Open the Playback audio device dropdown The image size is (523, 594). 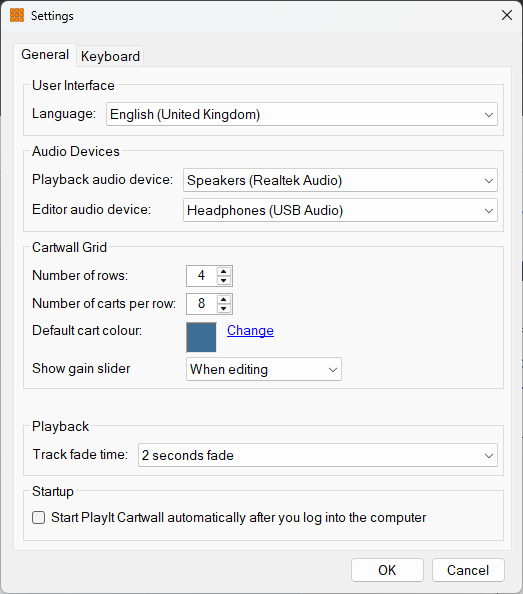click(340, 180)
